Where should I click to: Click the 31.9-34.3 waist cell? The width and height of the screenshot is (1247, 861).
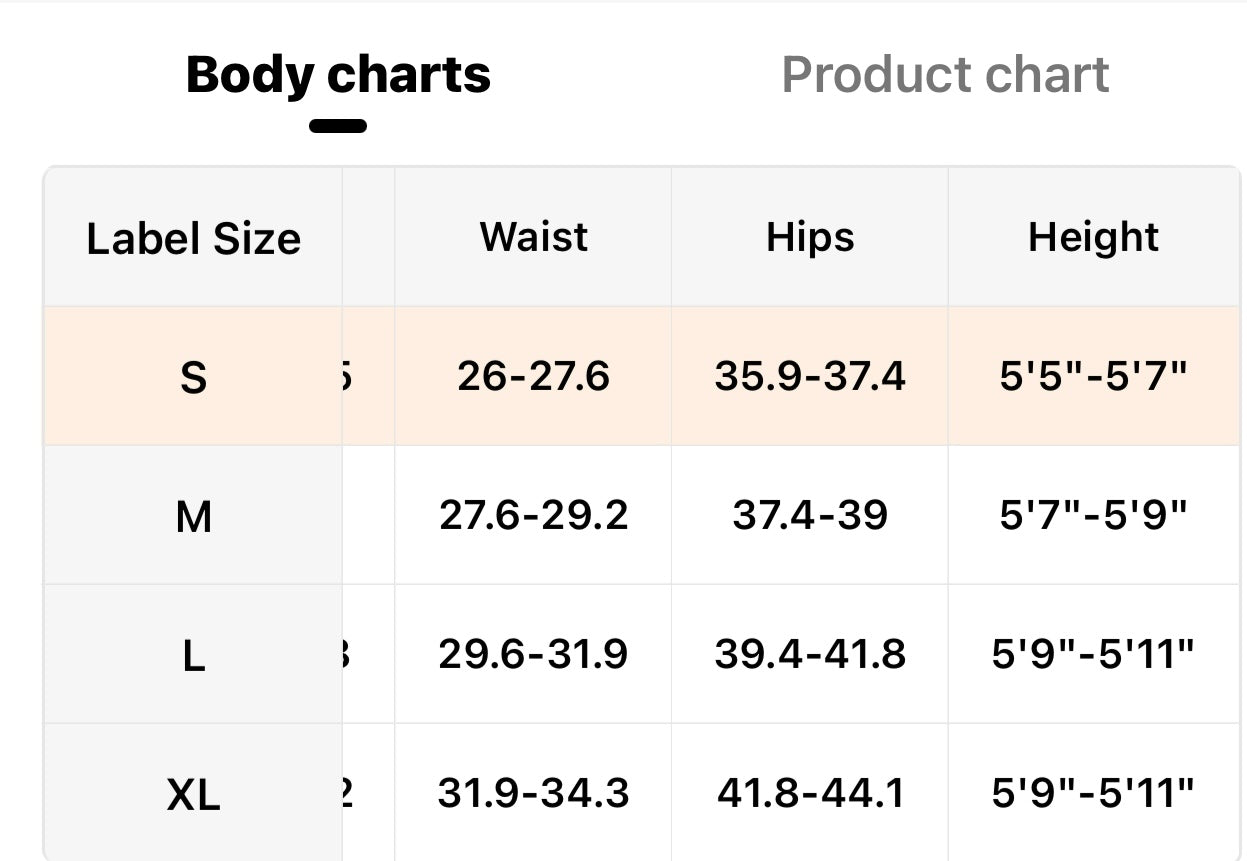click(533, 793)
